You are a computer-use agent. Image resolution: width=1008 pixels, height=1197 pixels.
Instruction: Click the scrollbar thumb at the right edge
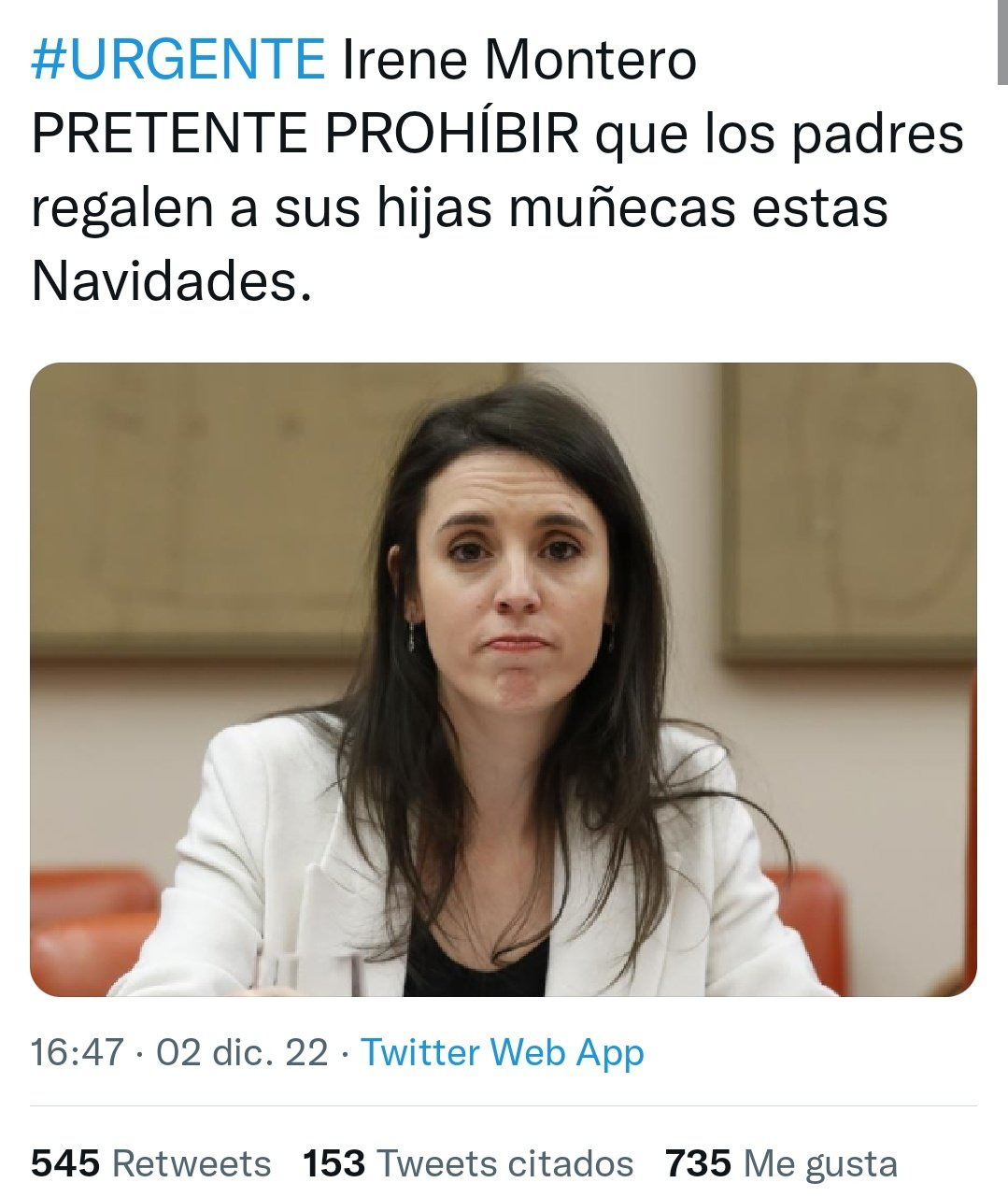click(x=1001, y=42)
